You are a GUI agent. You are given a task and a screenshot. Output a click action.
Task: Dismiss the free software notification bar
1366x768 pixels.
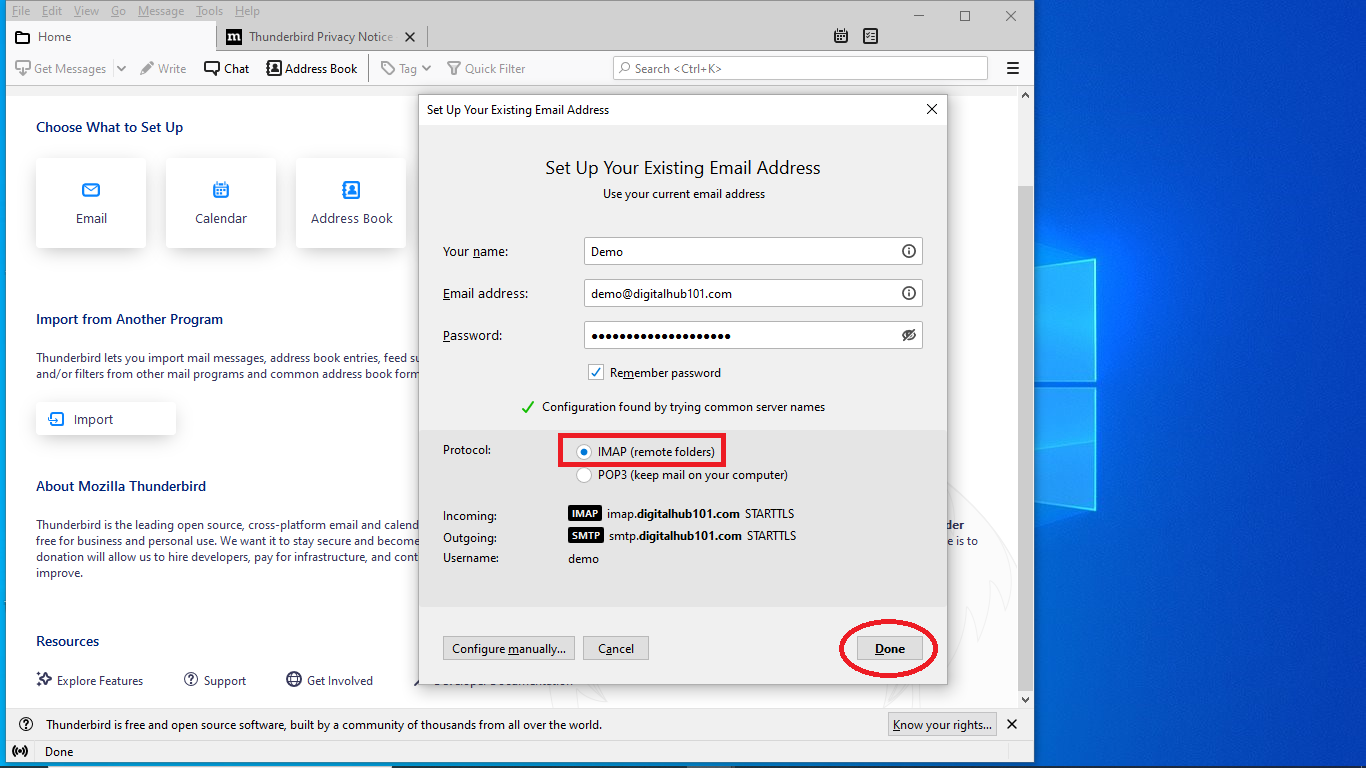click(x=1012, y=724)
